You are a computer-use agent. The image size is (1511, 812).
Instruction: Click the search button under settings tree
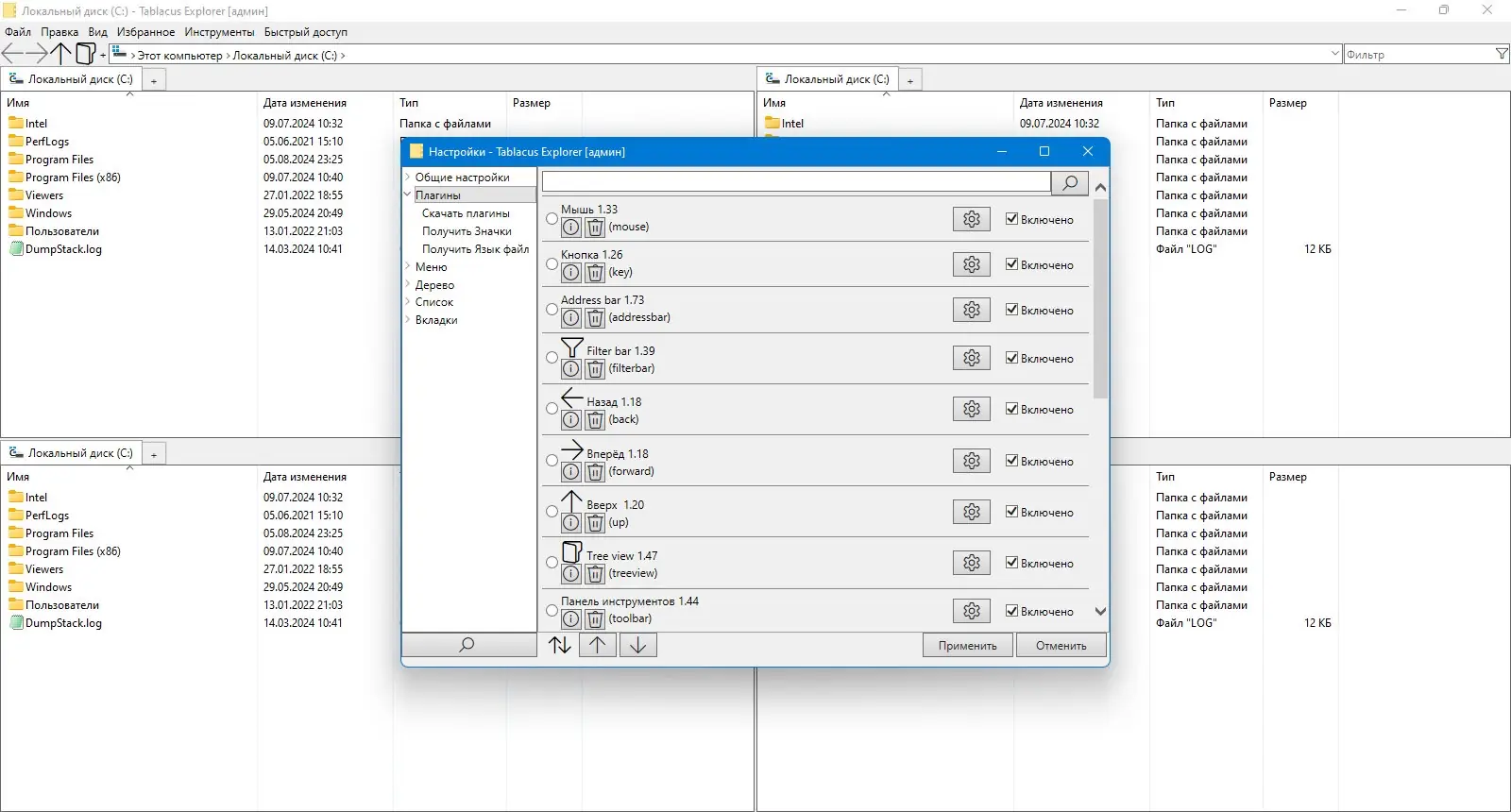[469, 645]
